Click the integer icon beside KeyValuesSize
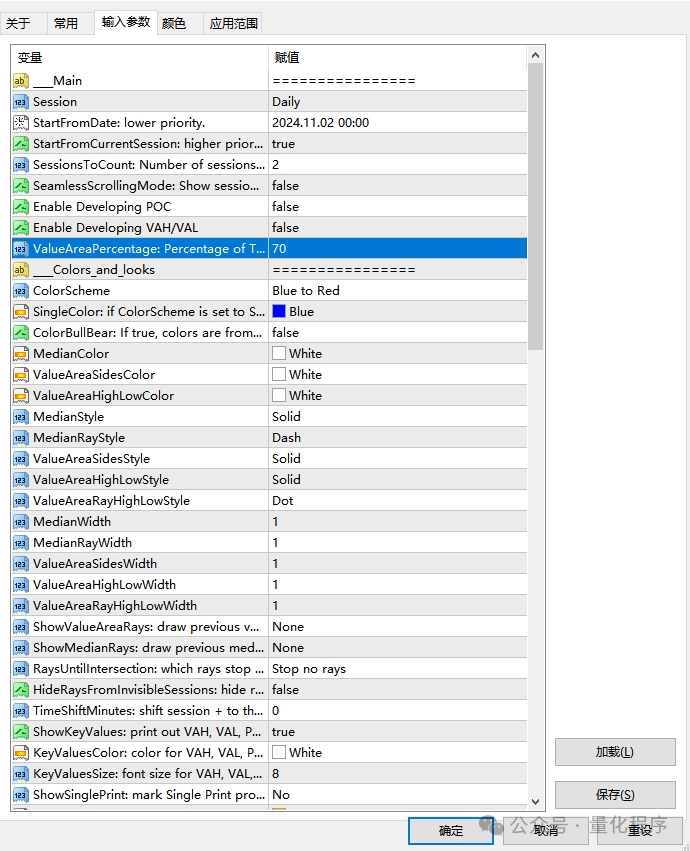Screen dimensions: 690x851 [x=21, y=774]
